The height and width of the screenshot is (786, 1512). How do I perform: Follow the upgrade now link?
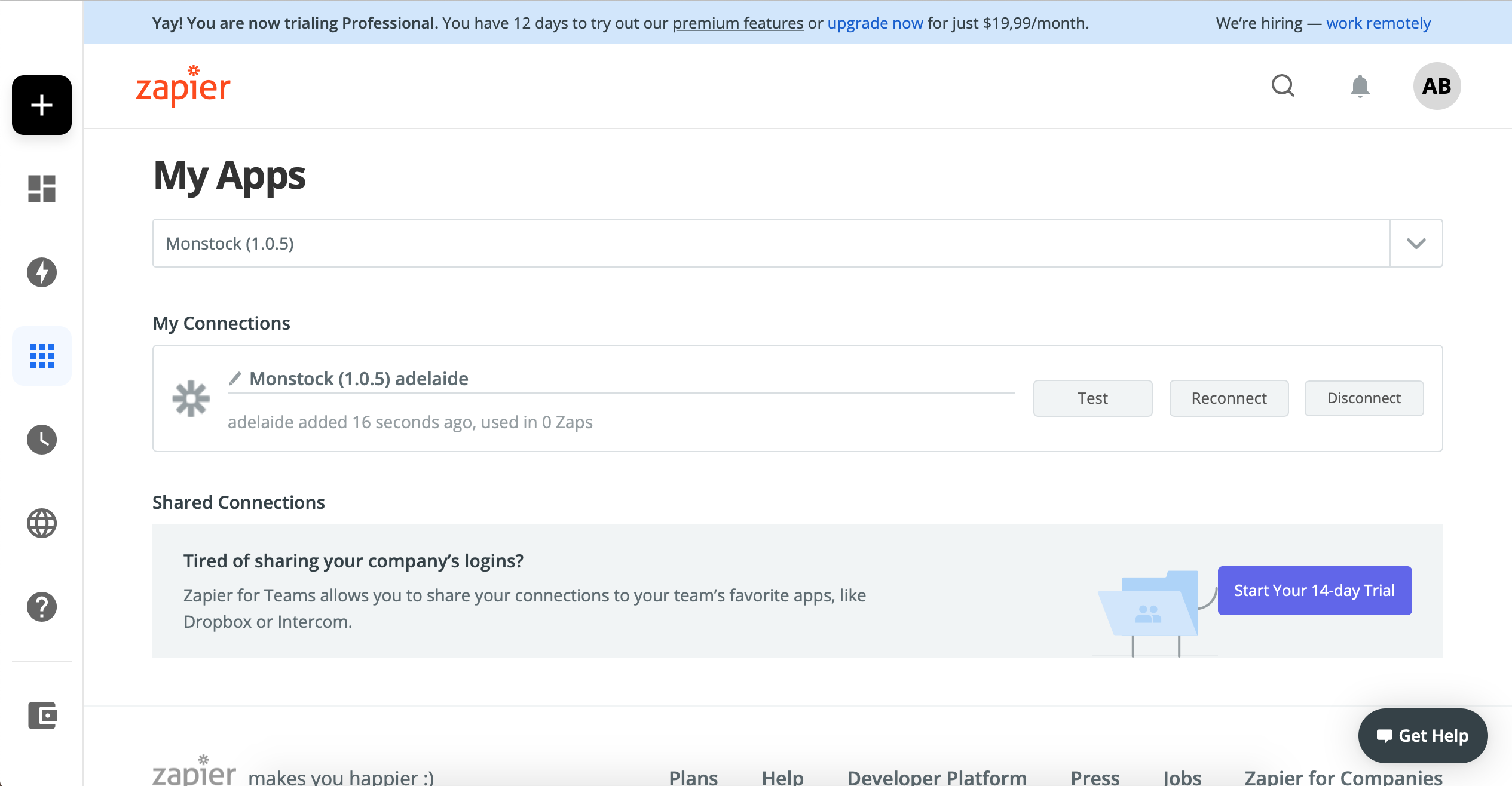tap(875, 23)
